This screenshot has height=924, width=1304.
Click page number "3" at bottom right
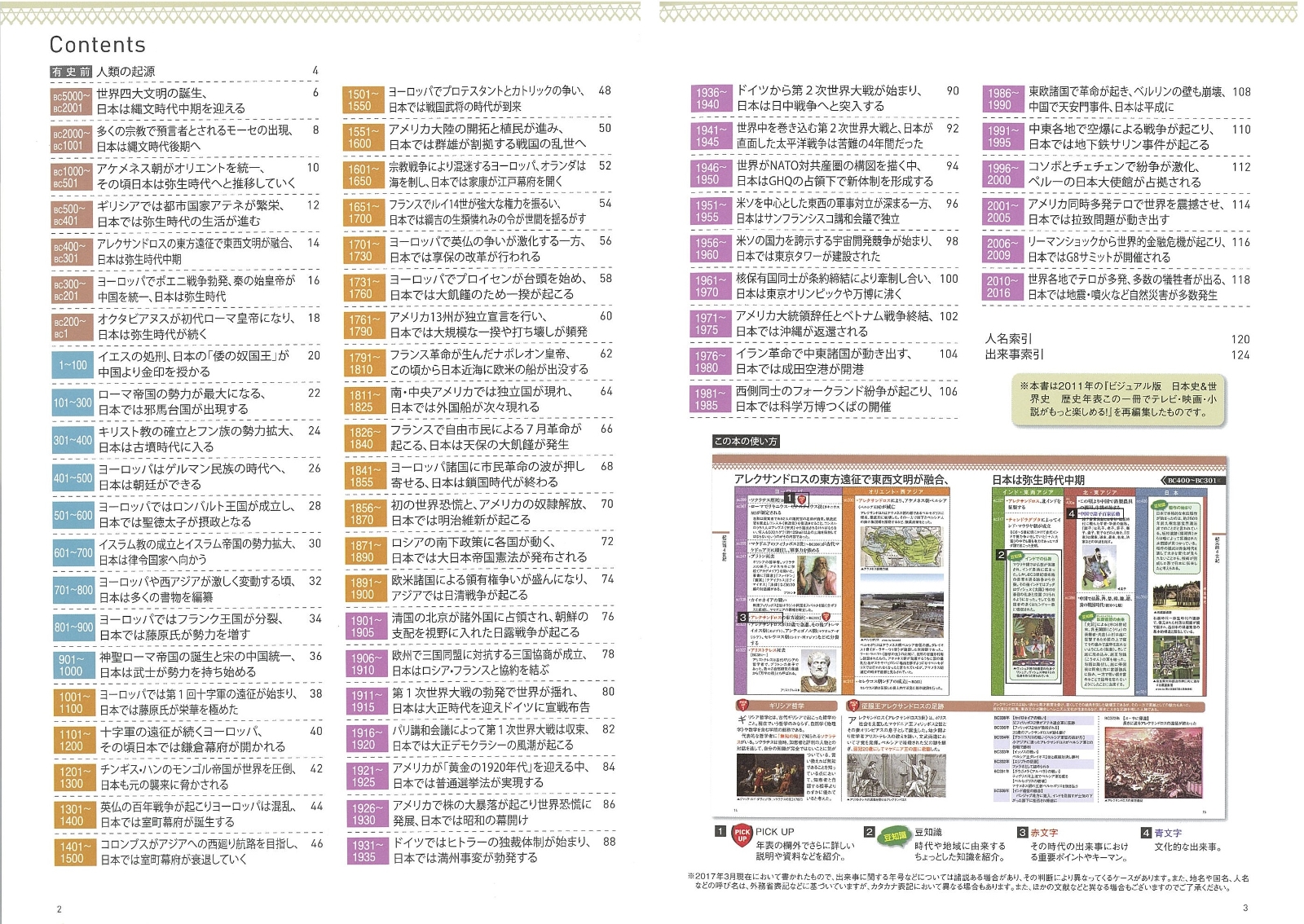1245,908
